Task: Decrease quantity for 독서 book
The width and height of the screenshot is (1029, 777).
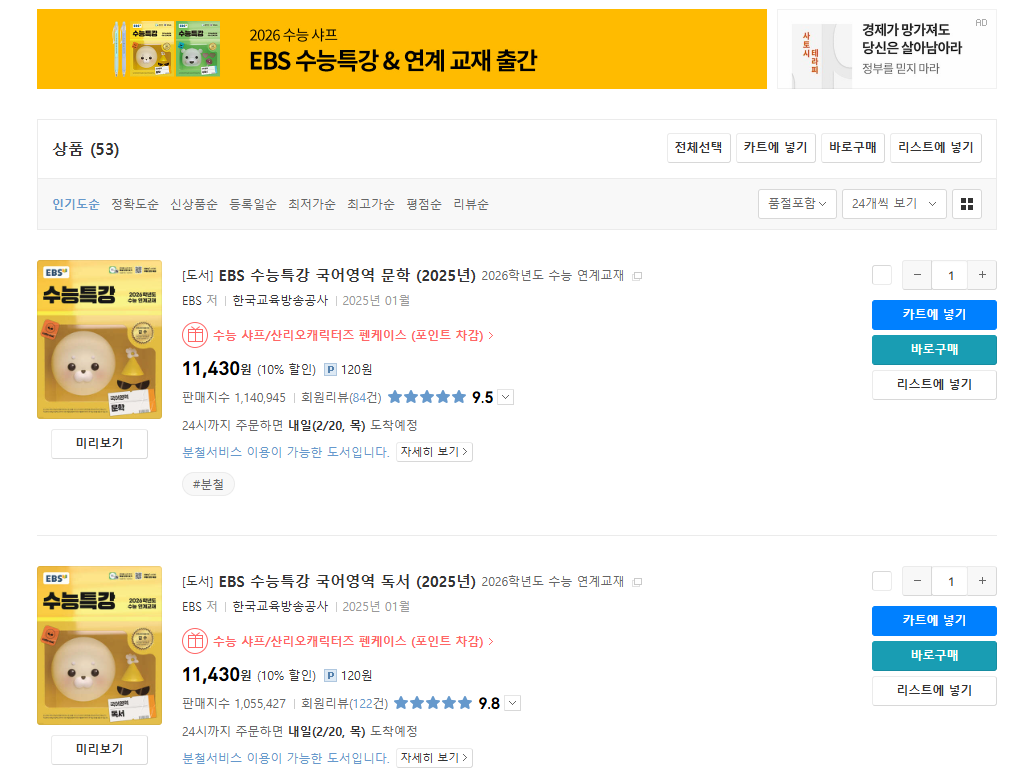Action: tap(917, 581)
